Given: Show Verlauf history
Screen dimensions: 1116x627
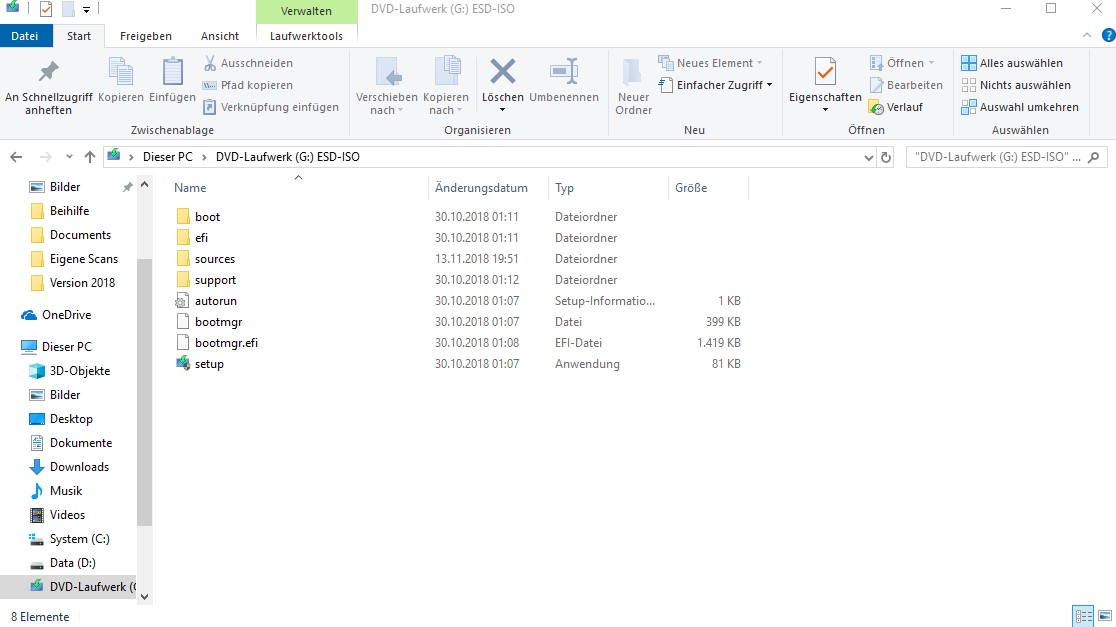Looking at the screenshot, I should click(x=896, y=107).
